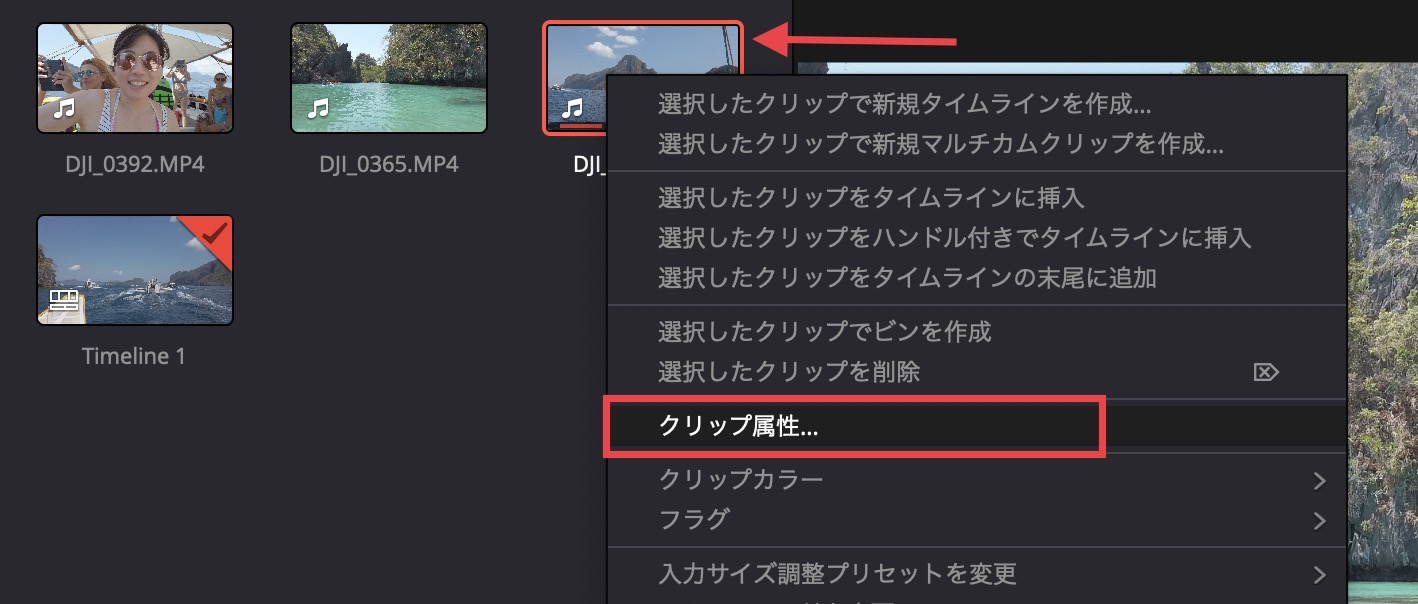Click the music note icon on DJI_0365.MP4
Viewport: 1418px width, 604px height.
point(318,108)
